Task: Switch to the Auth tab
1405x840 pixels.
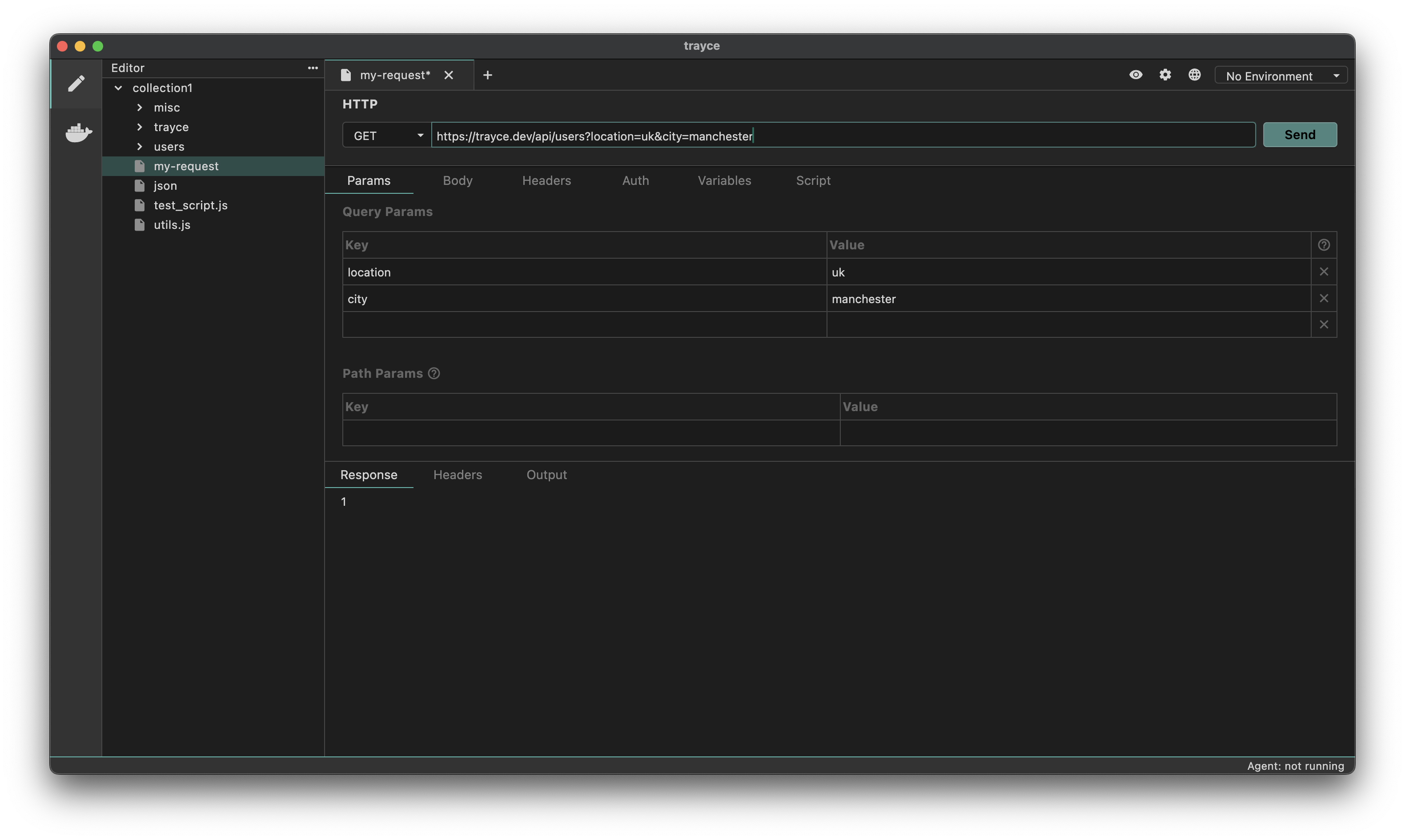Action: (x=635, y=180)
